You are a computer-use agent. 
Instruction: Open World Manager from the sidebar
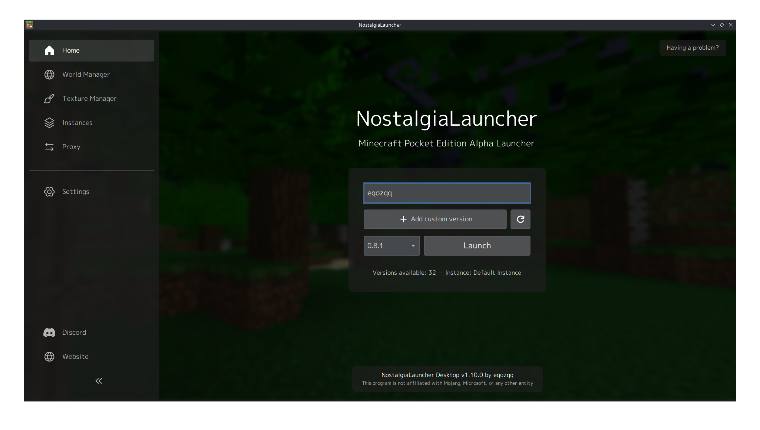[x=92, y=75]
